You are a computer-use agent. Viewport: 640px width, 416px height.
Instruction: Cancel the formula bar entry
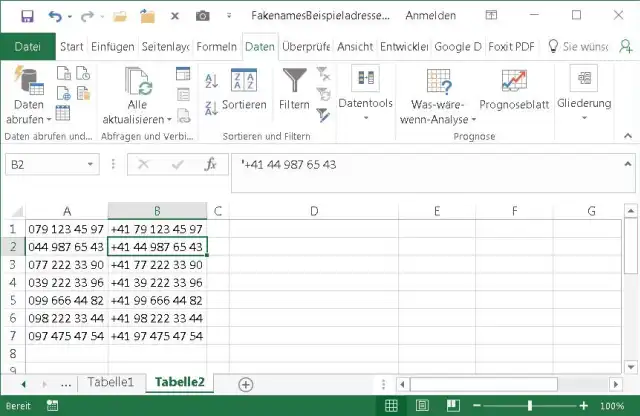pos(143,165)
